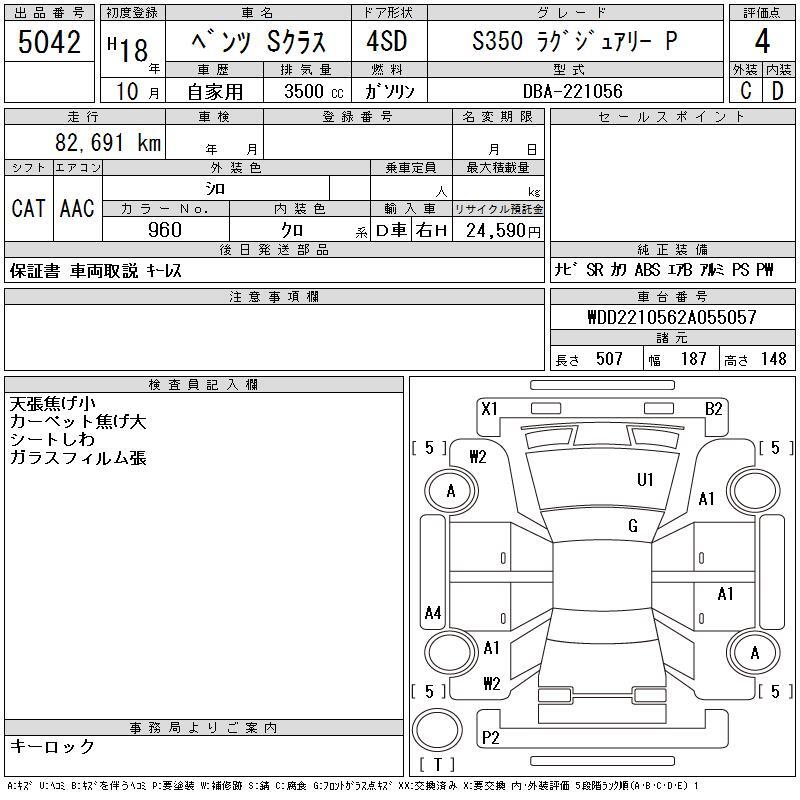The height and width of the screenshot is (800, 800).
Task: Select the interior grade D
Action: [x=778, y=90]
